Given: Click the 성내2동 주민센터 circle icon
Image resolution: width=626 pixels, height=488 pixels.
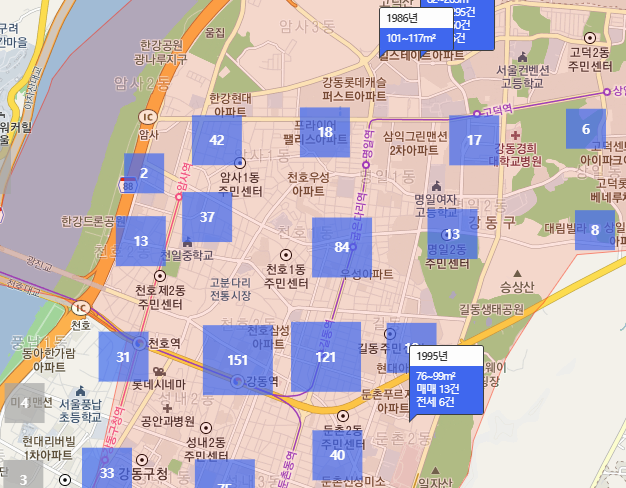Looking at the screenshot, I should 206,428.
